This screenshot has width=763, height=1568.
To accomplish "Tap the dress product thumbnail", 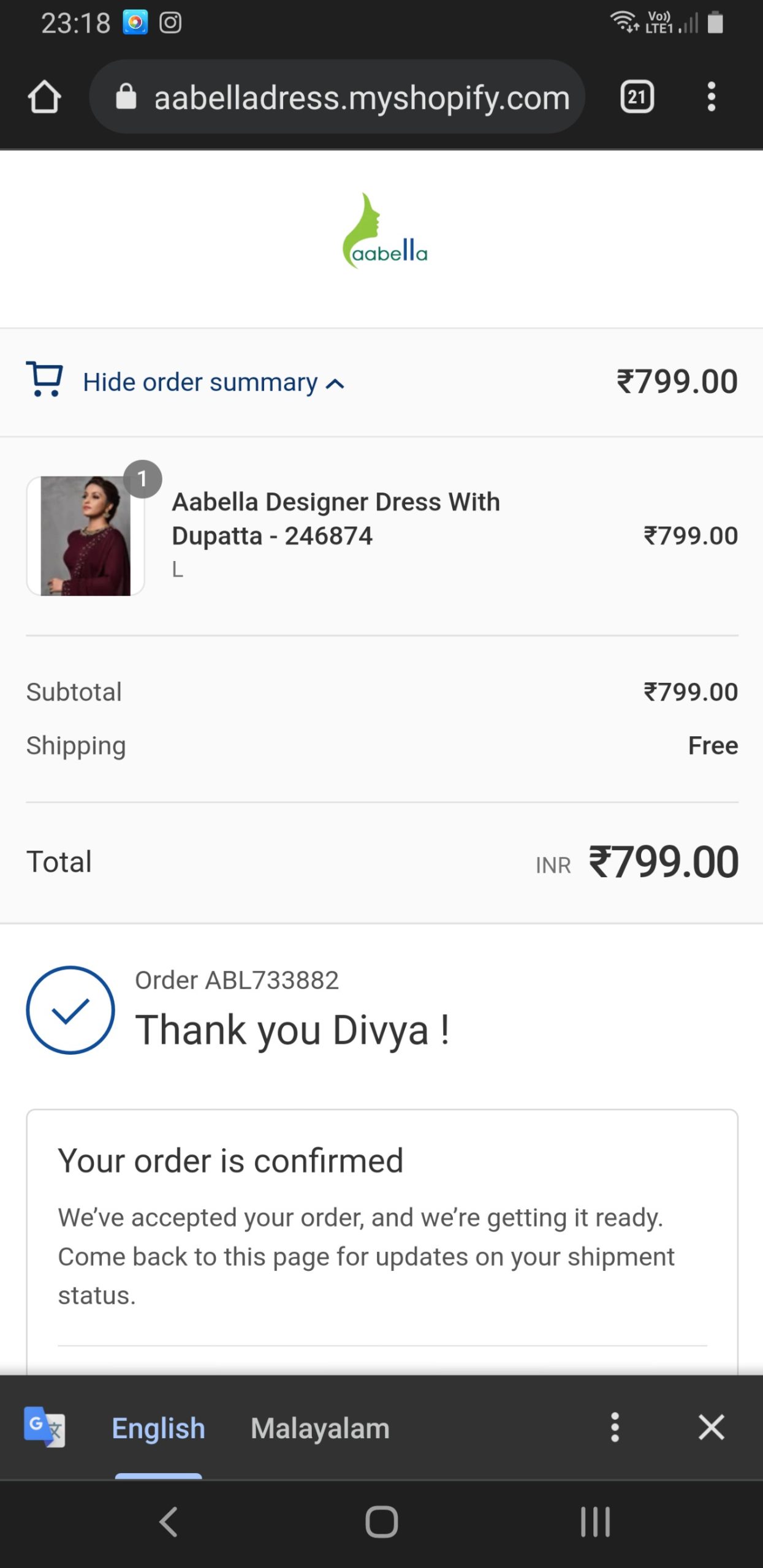I will click(86, 536).
